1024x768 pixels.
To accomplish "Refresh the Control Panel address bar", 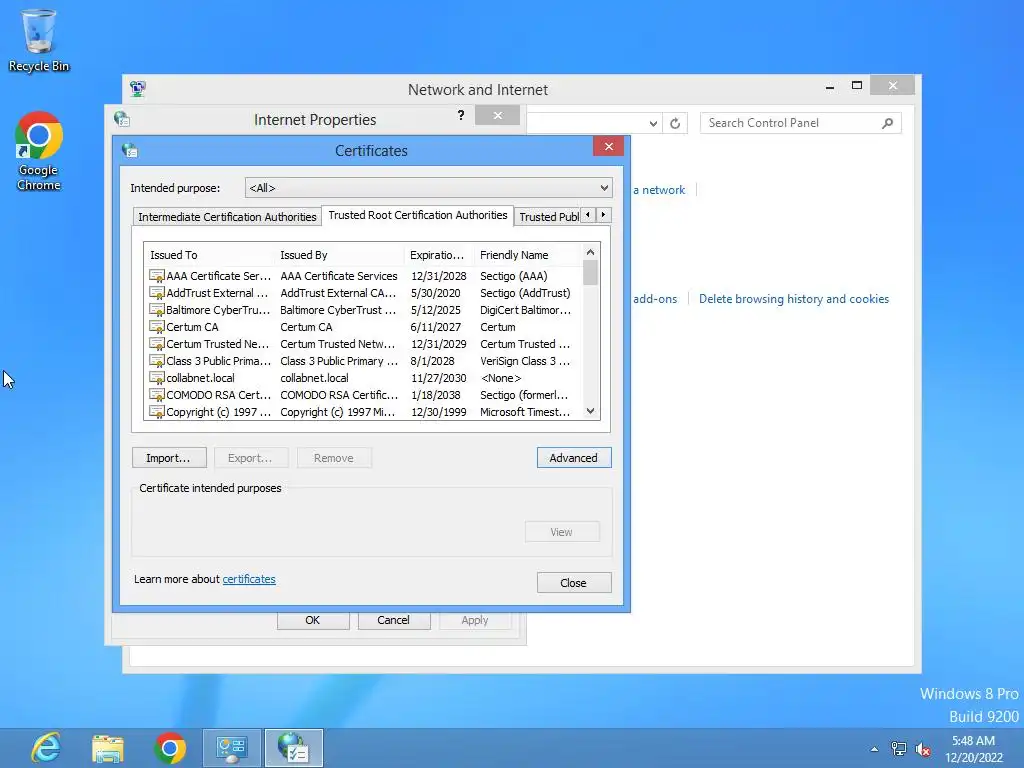I will pyautogui.click(x=675, y=123).
